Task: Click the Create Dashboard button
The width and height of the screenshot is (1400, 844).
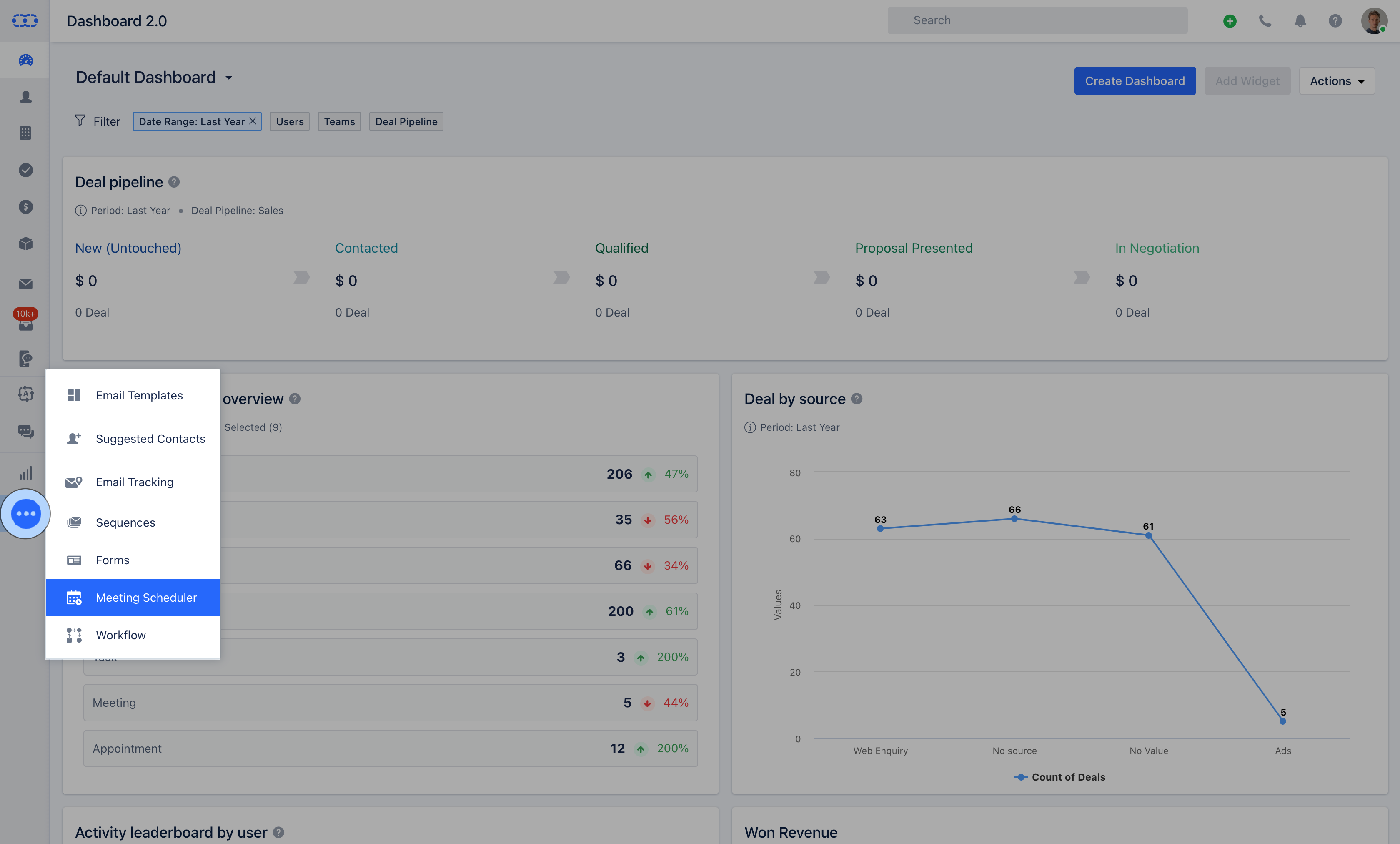Action: 1135,81
